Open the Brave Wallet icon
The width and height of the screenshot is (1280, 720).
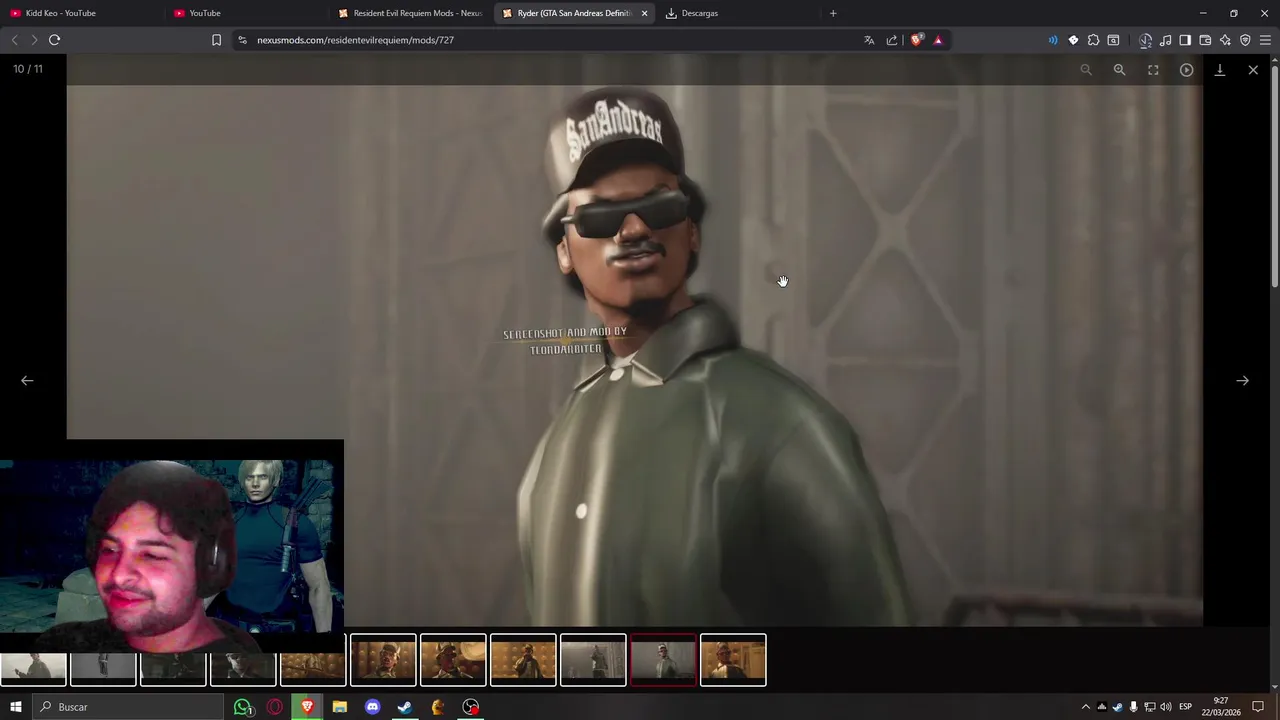pos(1205,40)
